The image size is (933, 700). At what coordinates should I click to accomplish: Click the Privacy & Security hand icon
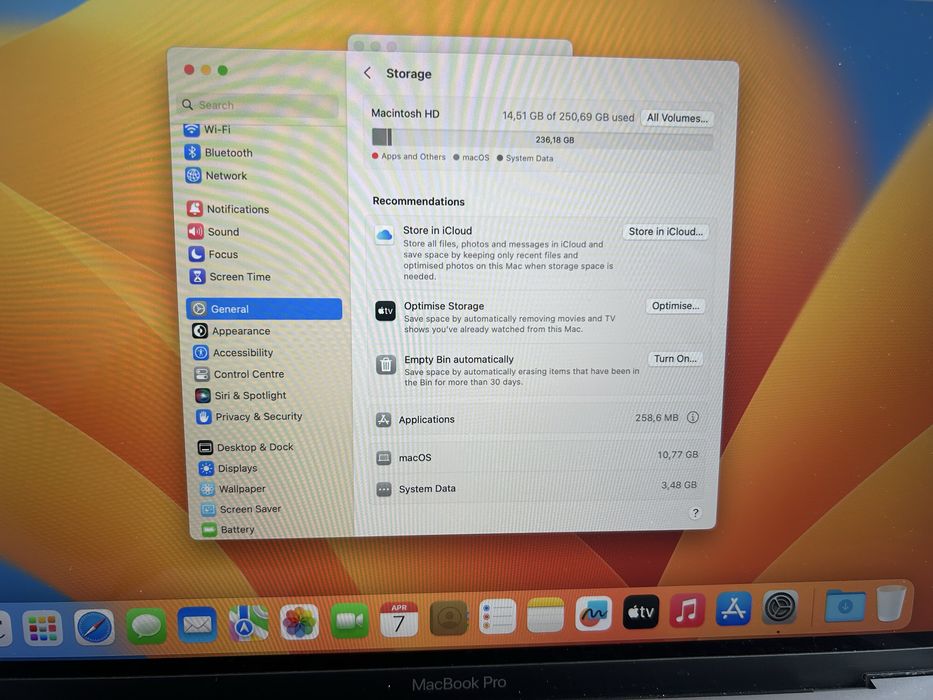click(x=204, y=417)
